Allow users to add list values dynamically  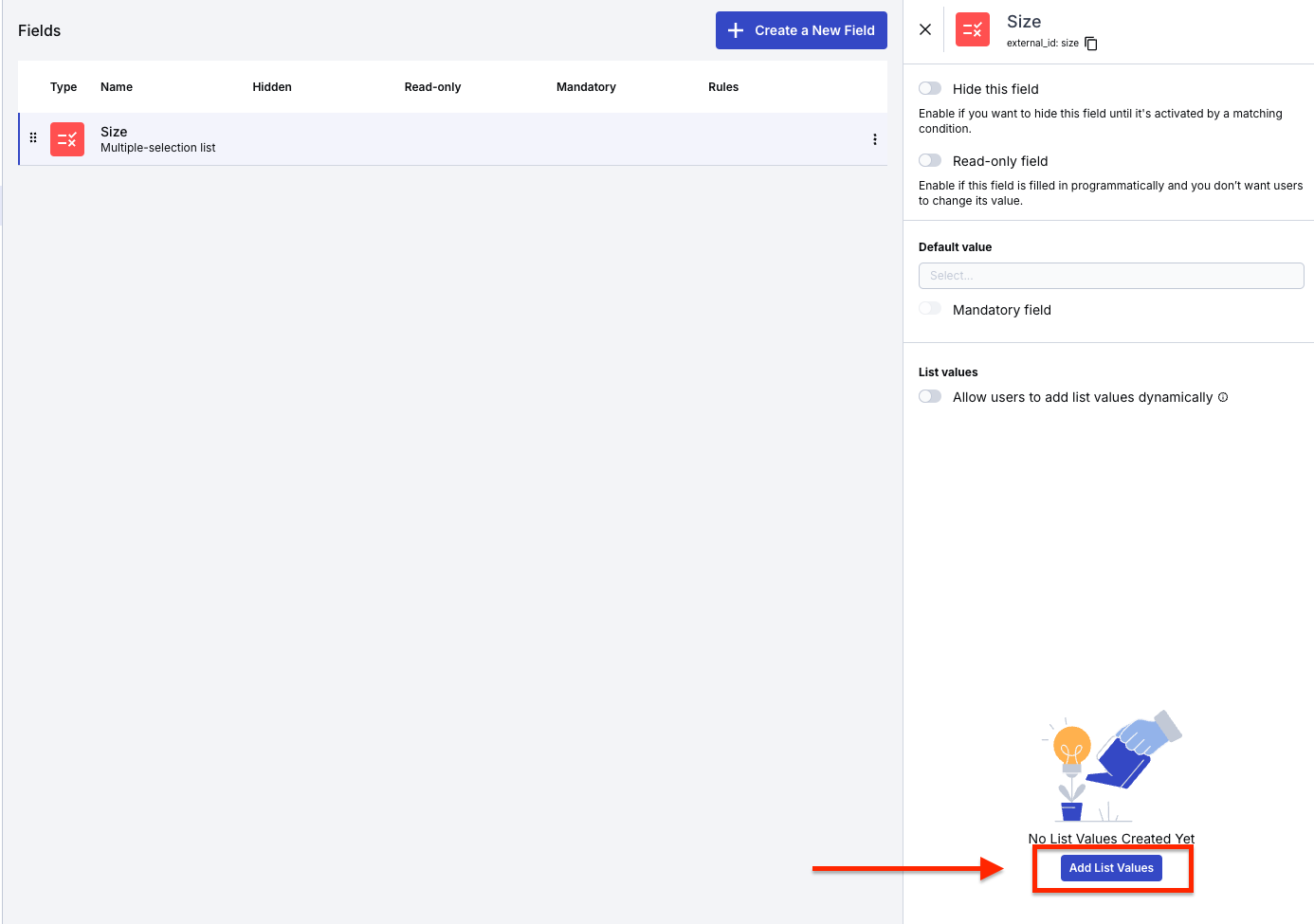[x=930, y=396]
